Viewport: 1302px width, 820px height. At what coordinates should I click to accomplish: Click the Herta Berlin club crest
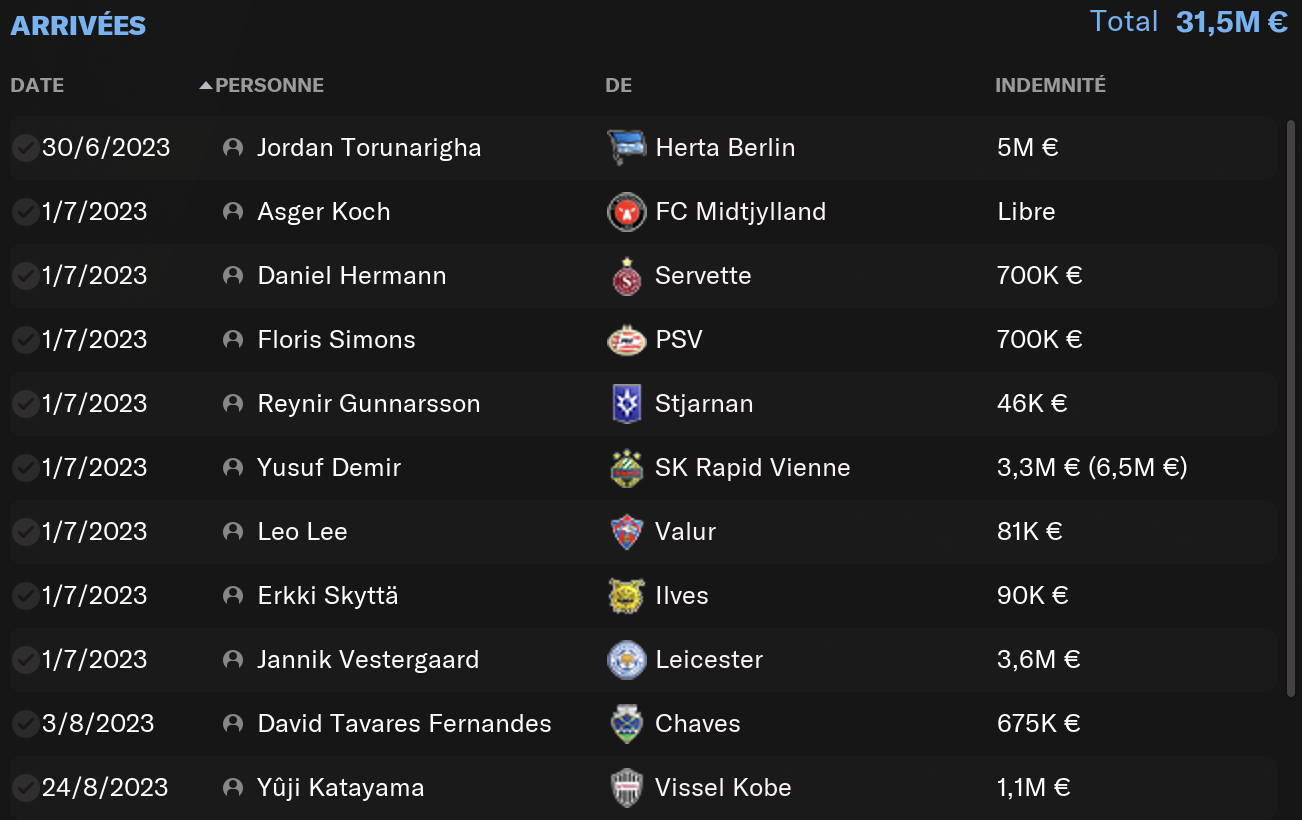[x=627, y=148]
